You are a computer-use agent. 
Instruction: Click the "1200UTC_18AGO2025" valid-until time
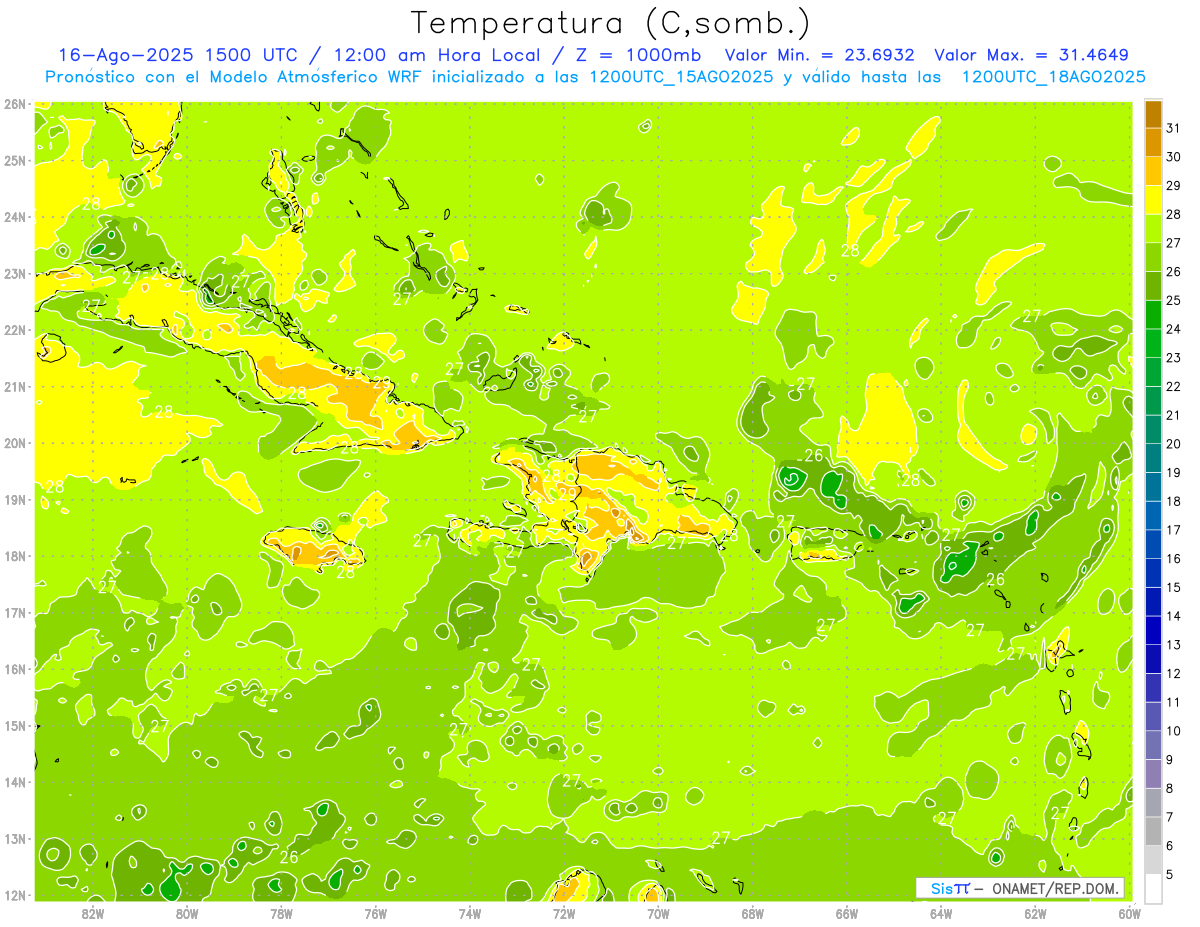pyautogui.click(x=1053, y=76)
